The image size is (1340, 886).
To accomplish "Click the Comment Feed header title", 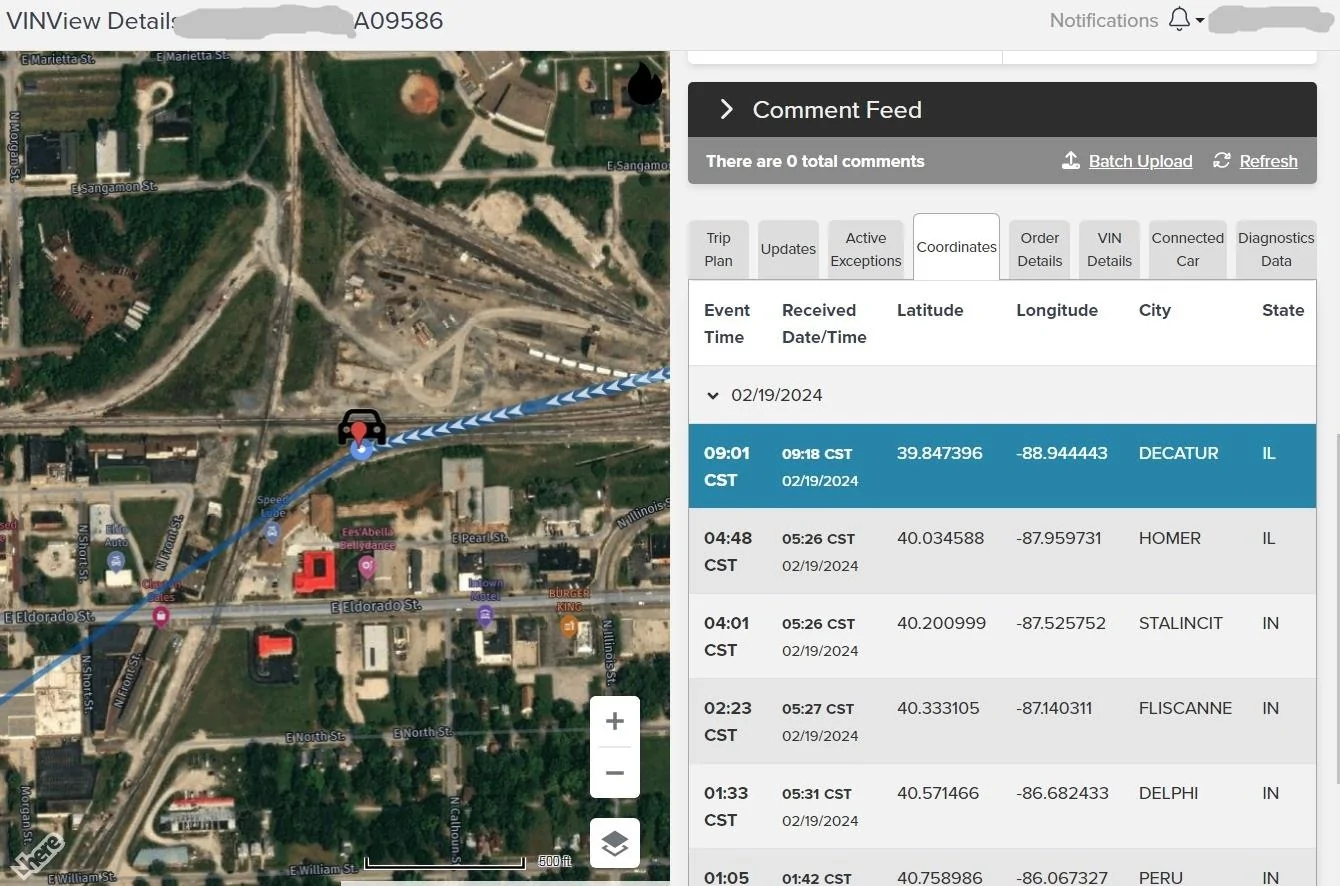I will 837,110.
